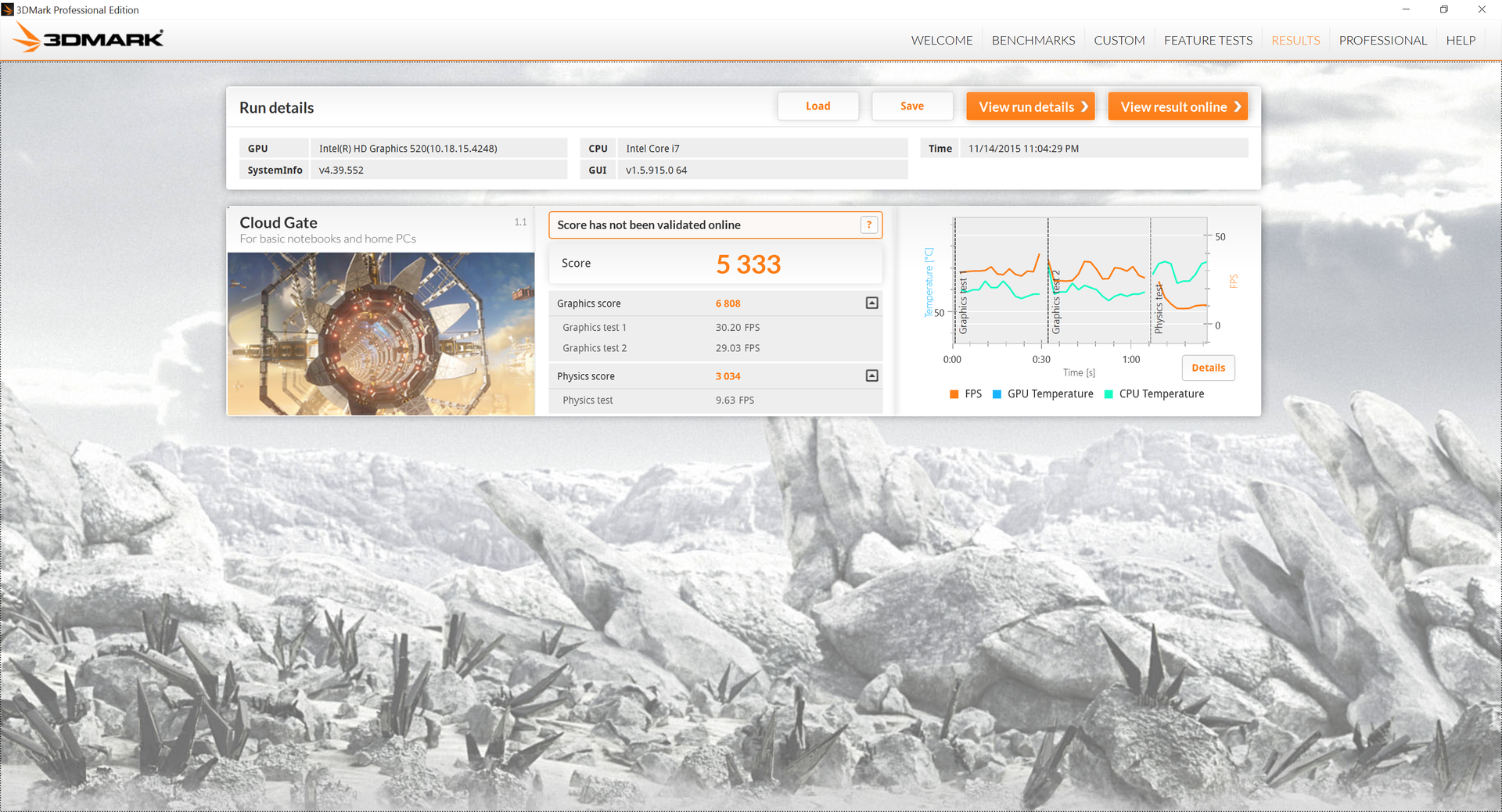Click the FPS orange legend swatch

coord(954,394)
